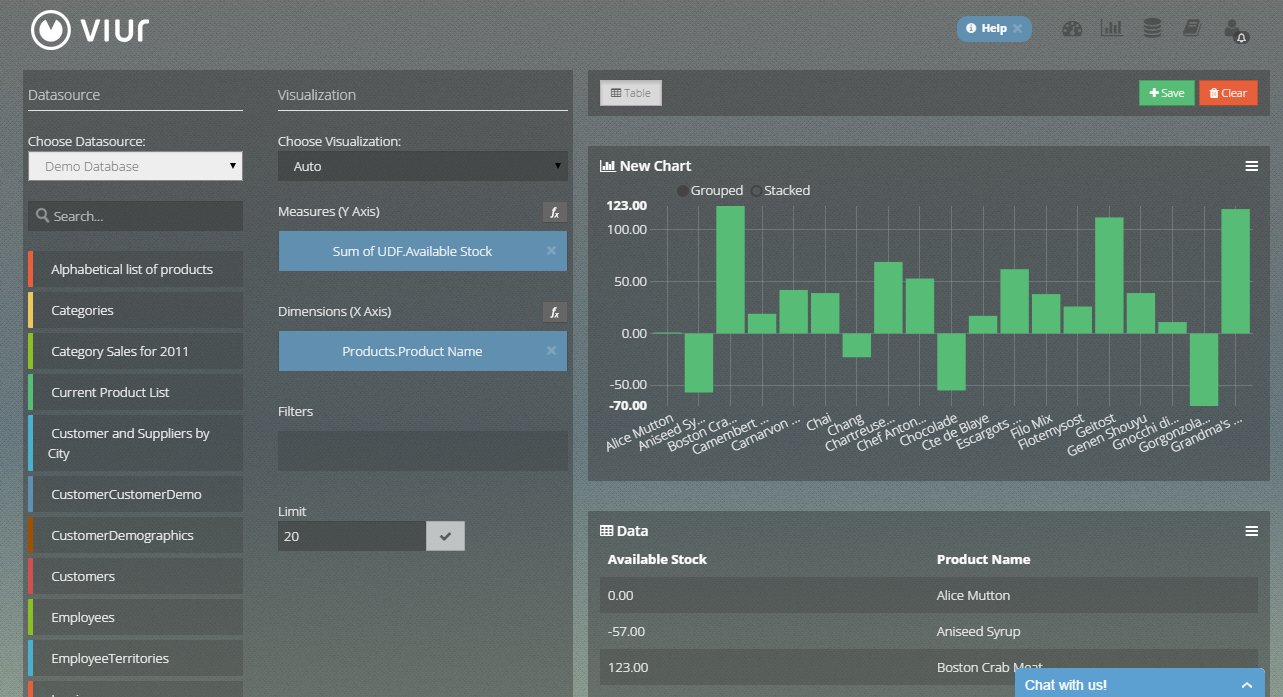Select the CustomerCustomerDemo table
Image resolution: width=1283 pixels, height=697 pixels.
pyautogui.click(x=135, y=494)
